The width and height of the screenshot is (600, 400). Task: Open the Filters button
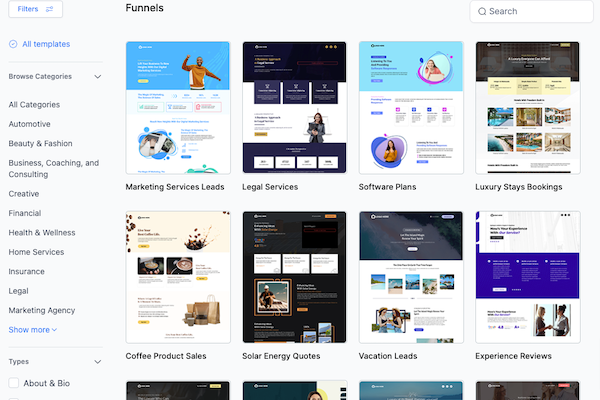point(36,9)
